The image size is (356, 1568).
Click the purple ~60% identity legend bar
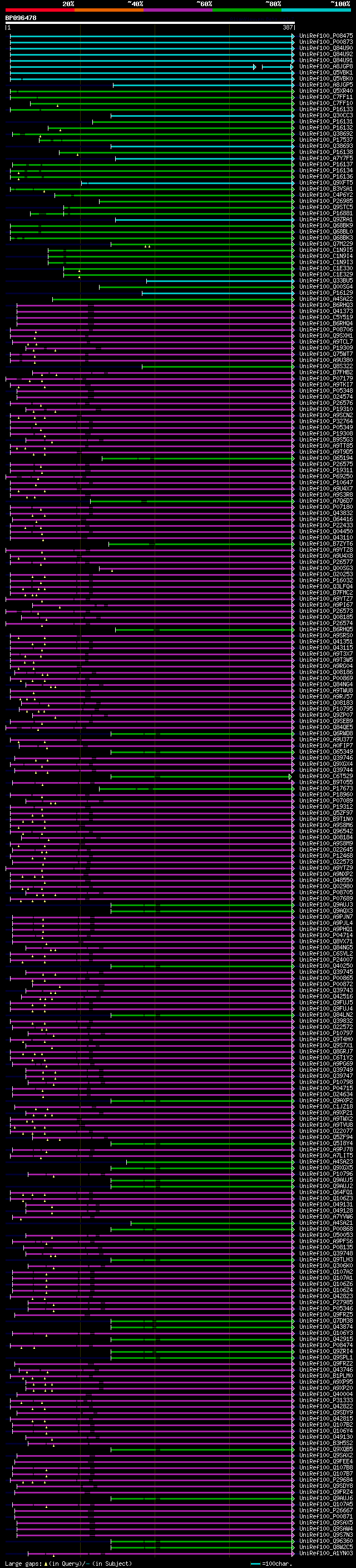pos(179,10)
